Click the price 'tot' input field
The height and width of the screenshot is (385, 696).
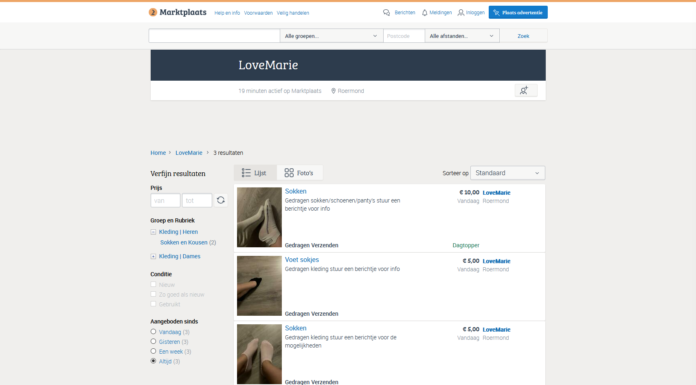tap(197, 200)
